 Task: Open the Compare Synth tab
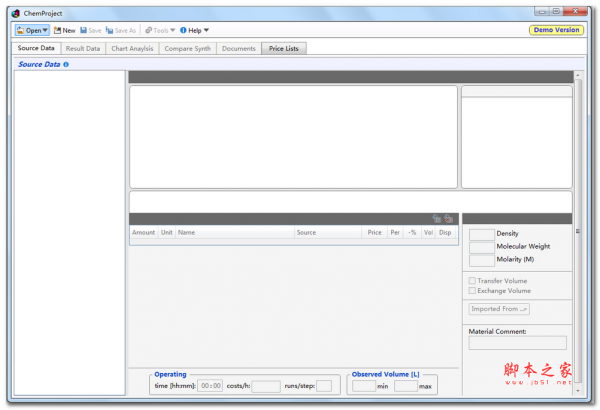click(188, 49)
